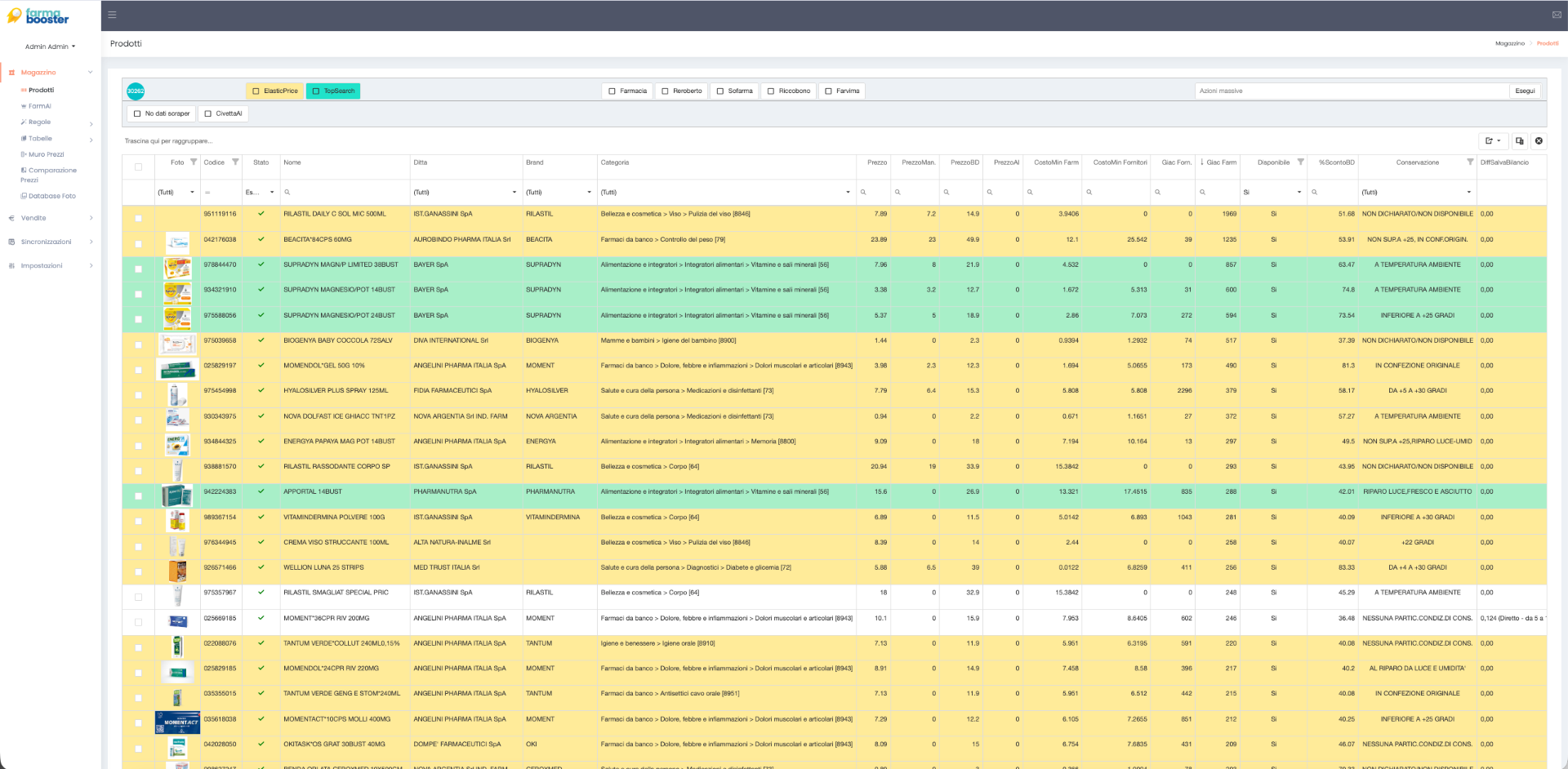This screenshot has height=769, width=1568.
Task: Check the Riccobono filter box
Action: click(771, 91)
